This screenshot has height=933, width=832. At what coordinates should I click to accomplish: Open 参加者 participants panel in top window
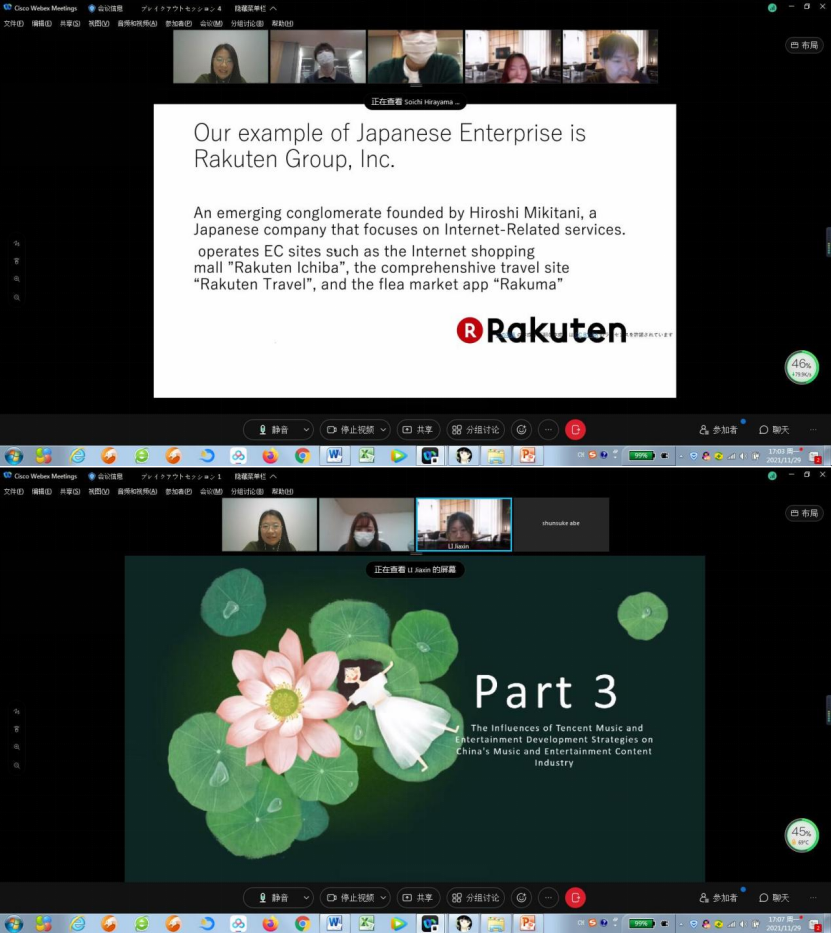point(719,430)
